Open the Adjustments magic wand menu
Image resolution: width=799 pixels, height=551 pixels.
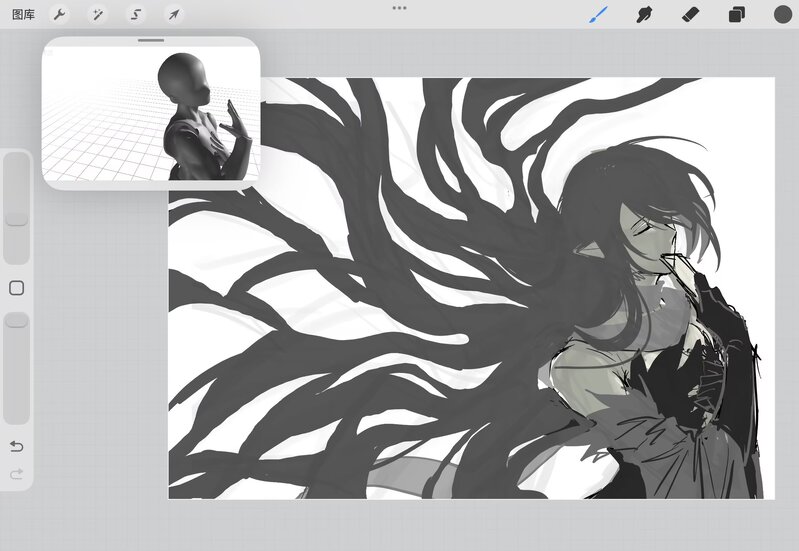click(97, 14)
